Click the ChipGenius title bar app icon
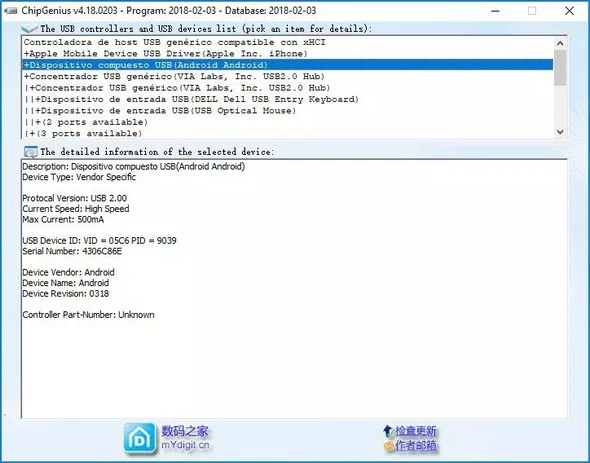The width and height of the screenshot is (590, 463). click(x=10, y=11)
